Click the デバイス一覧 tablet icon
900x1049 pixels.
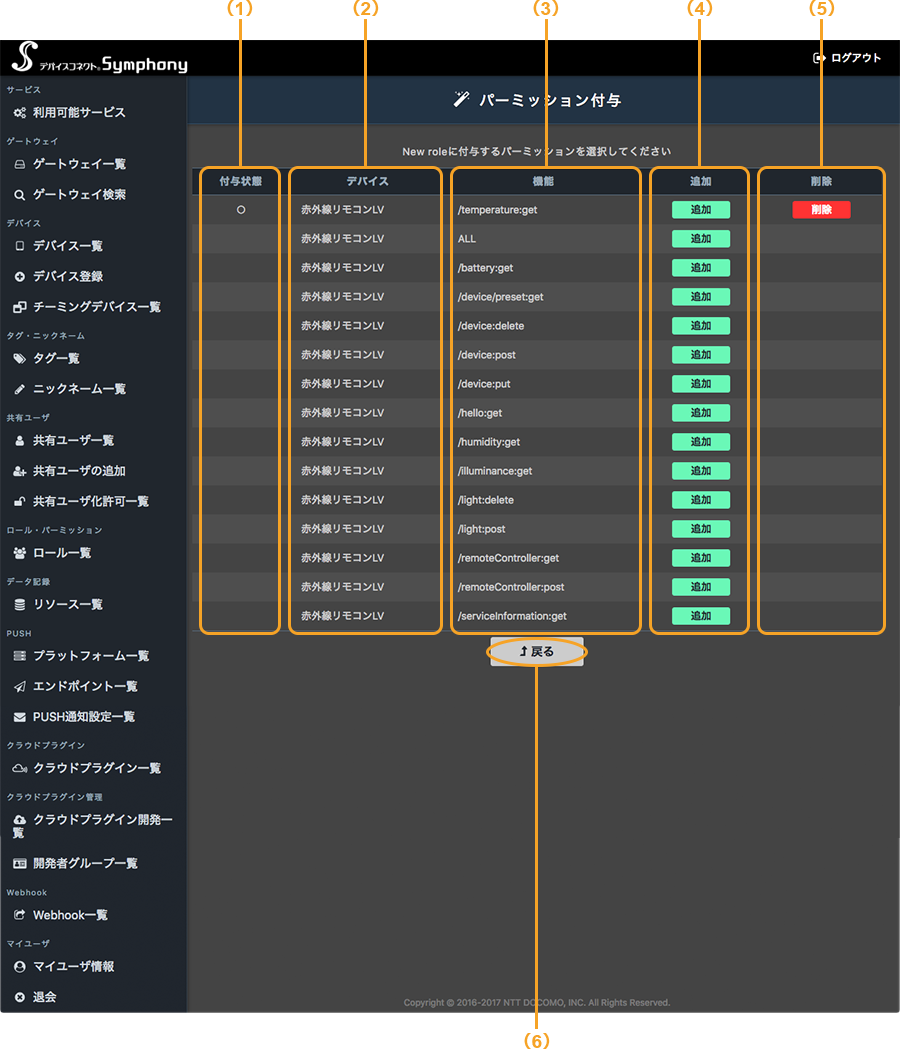[20, 246]
